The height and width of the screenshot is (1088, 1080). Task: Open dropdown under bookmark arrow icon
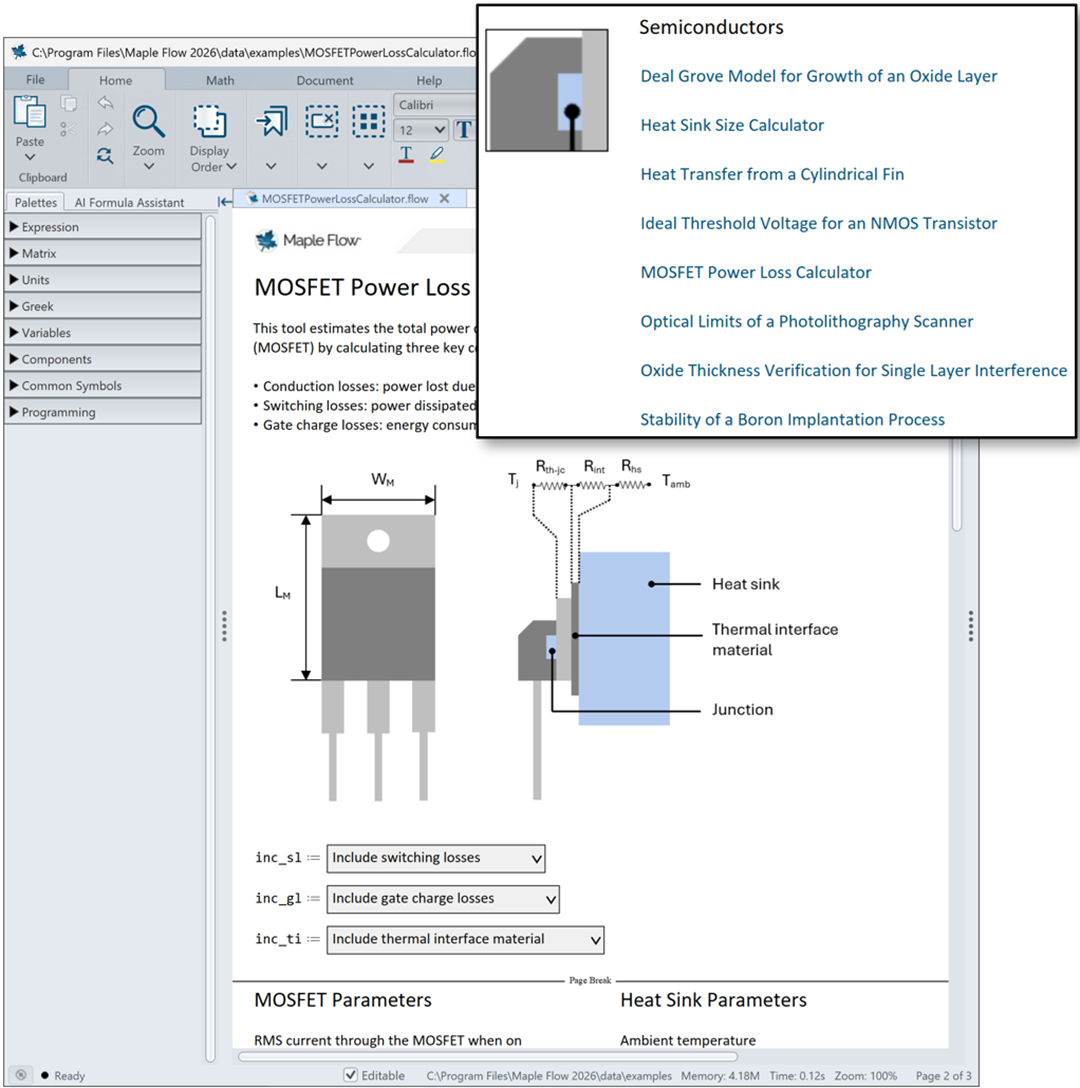[x=271, y=167]
